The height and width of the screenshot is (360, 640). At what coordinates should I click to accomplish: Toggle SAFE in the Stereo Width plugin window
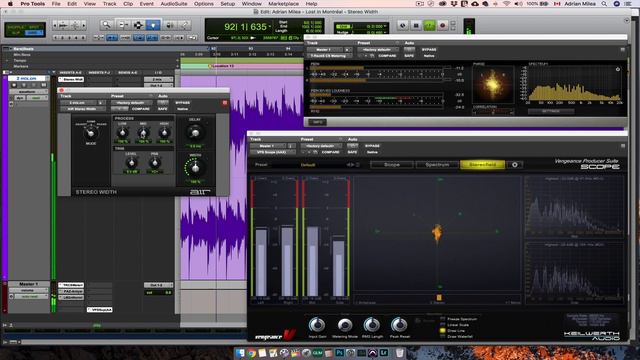coord(162,109)
